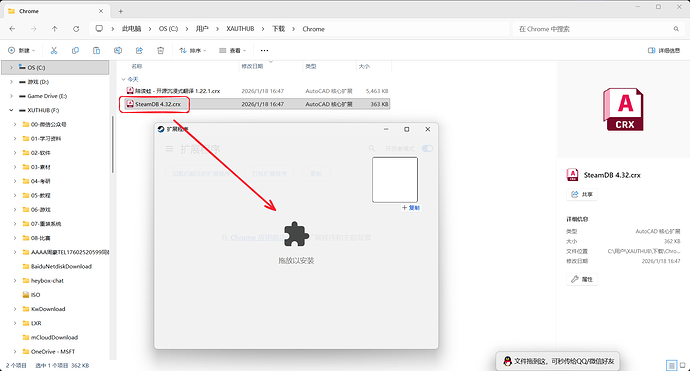Viewport: 690px width, 371px height.
Task: Click XAUTHUB in the address breadcrumb
Action: [x=240, y=29]
